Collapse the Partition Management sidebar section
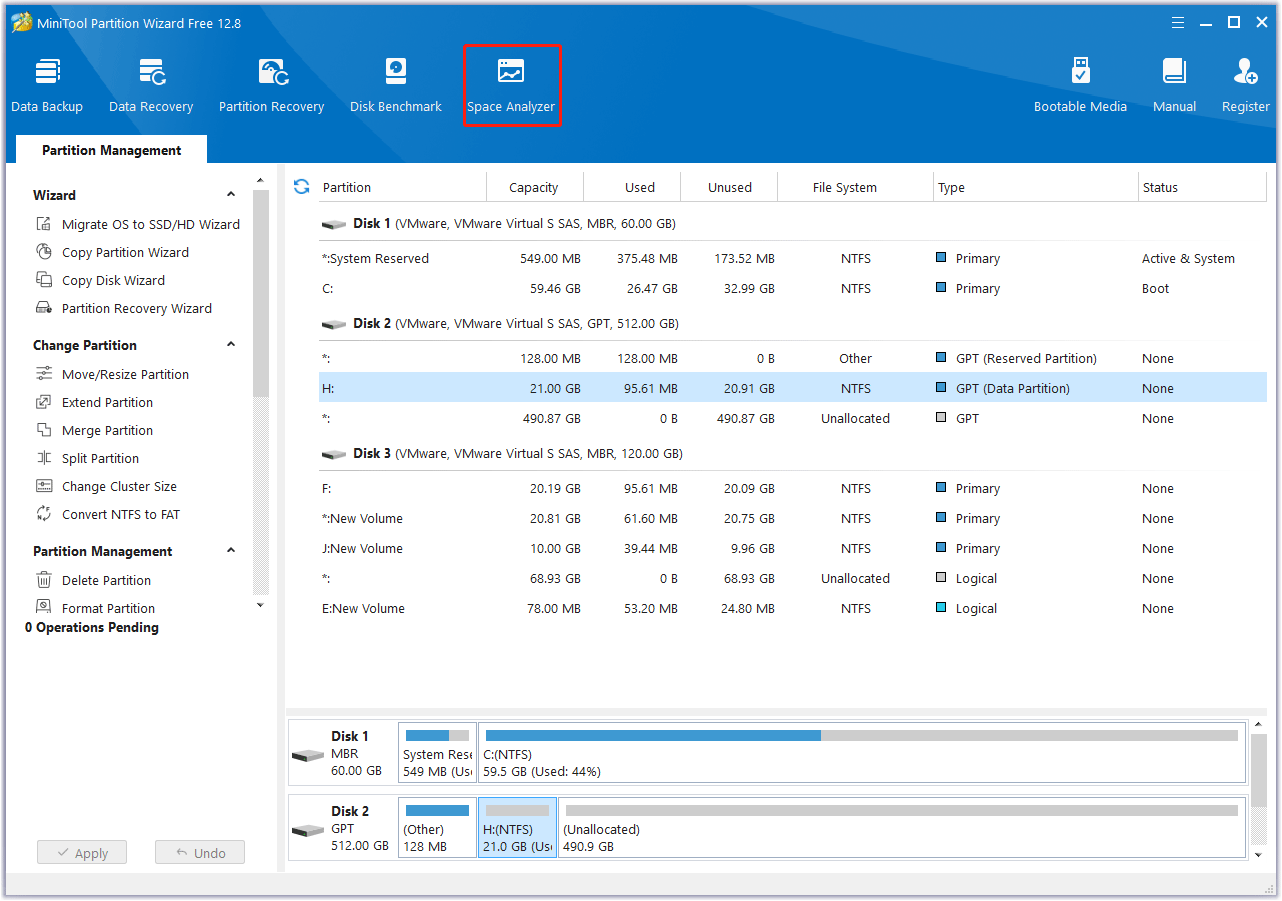 [231, 551]
